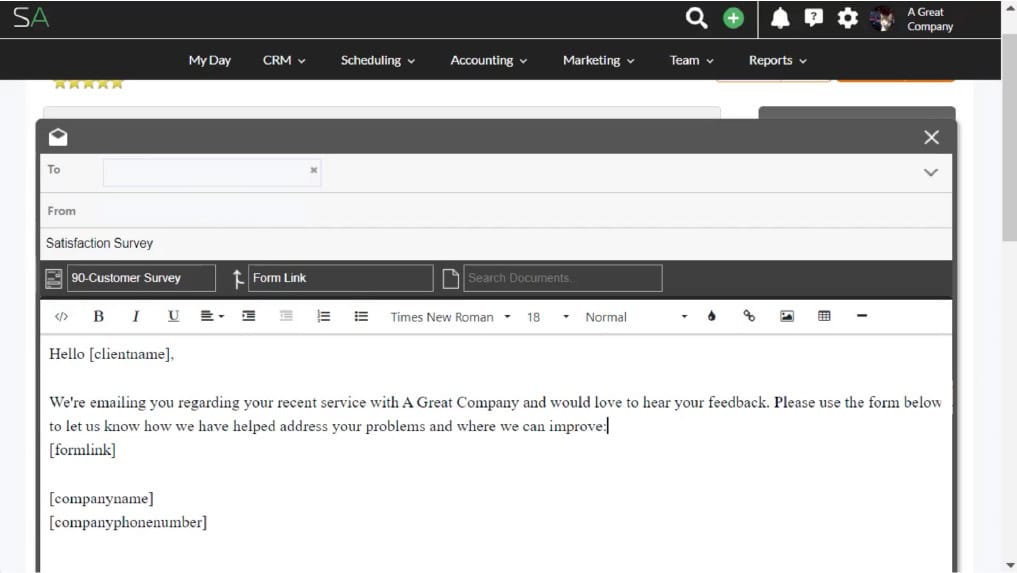
Task: Insert a table into the email
Action: click(824, 316)
